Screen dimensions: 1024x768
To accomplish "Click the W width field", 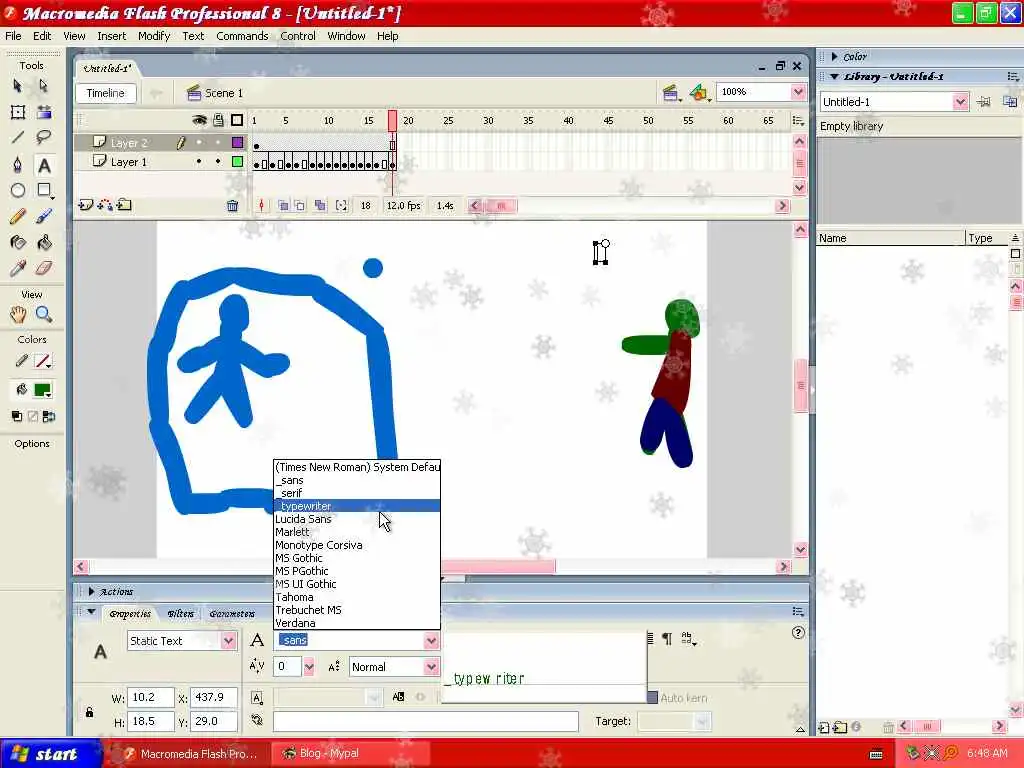I will pos(150,697).
